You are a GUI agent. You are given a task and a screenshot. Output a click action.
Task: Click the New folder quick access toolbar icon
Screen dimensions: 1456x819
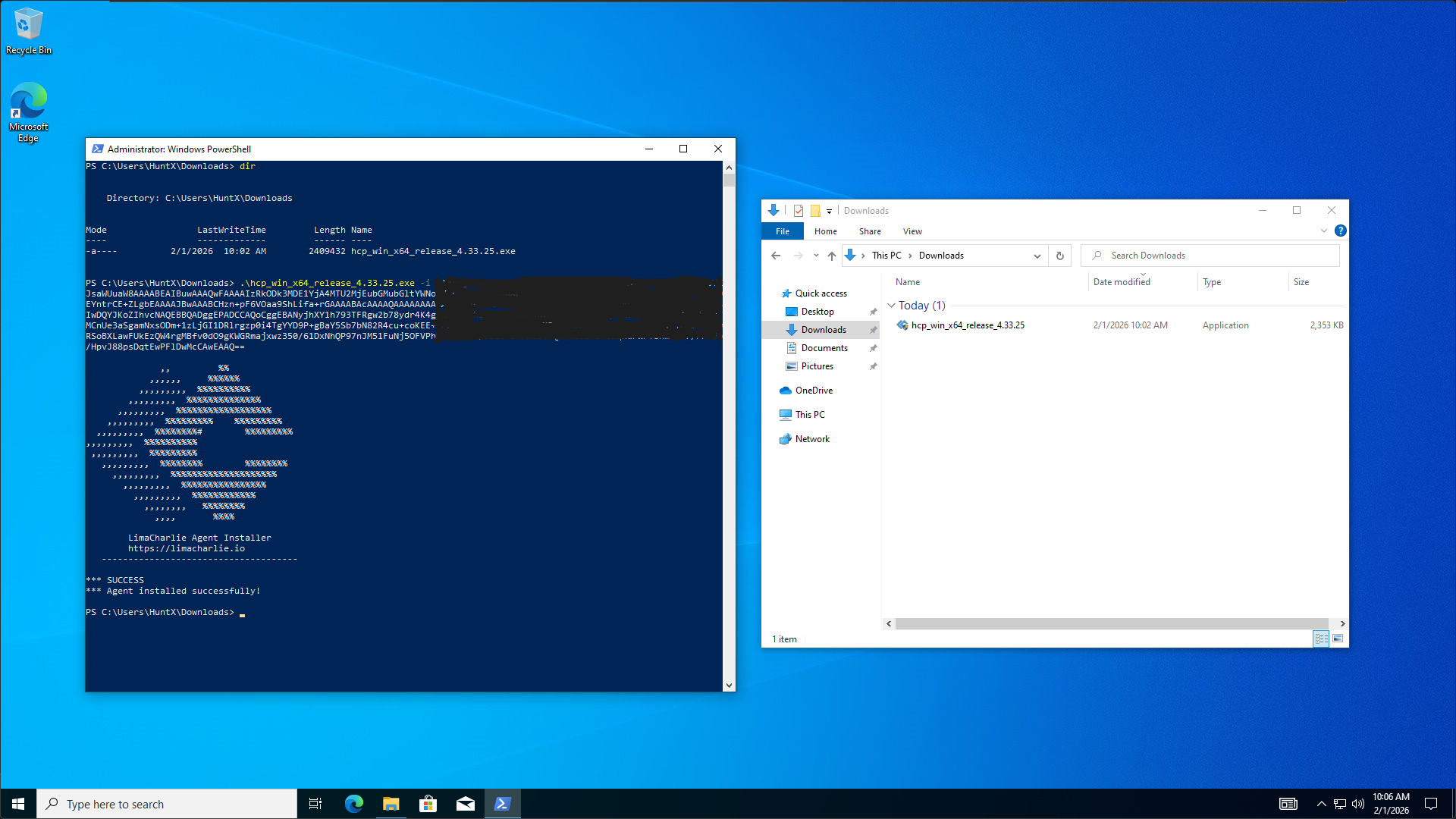pos(815,211)
